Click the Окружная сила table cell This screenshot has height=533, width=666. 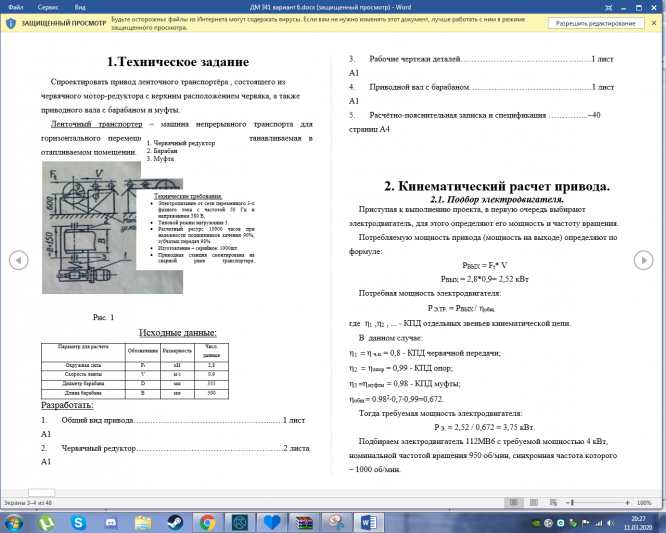point(83,365)
